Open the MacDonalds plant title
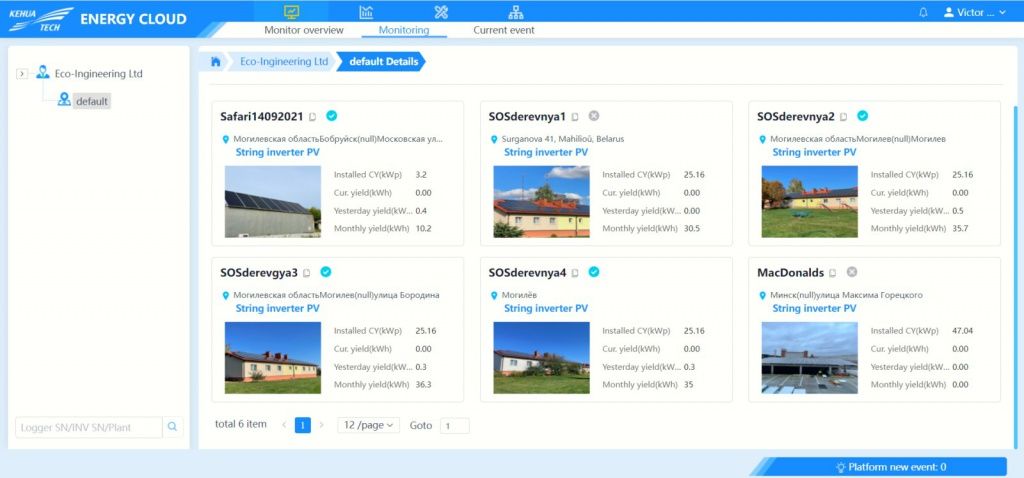1024x478 pixels. pos(790,272)
